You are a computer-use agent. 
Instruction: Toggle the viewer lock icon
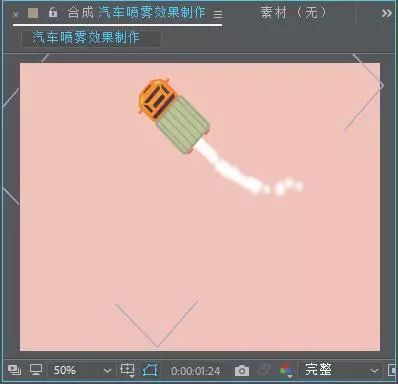53,13
